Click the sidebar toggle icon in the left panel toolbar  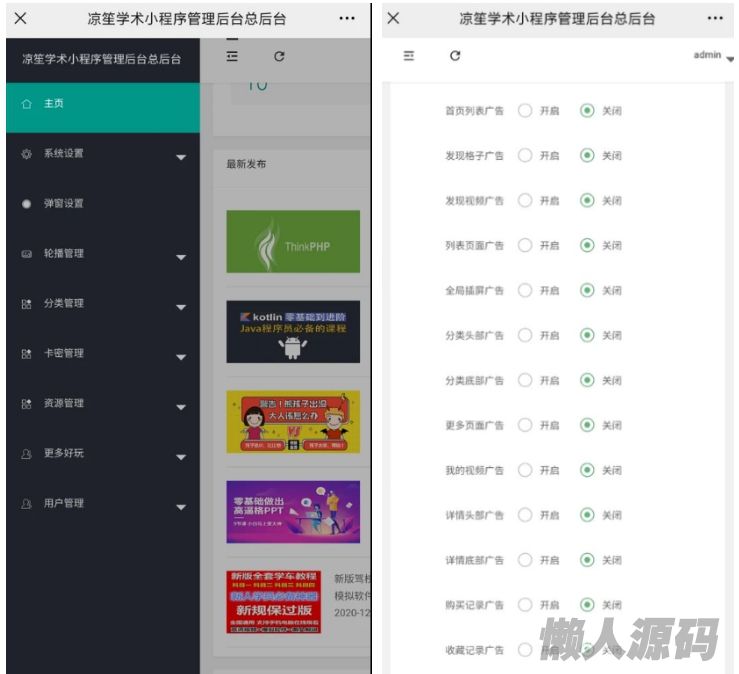tap(232, 57)
